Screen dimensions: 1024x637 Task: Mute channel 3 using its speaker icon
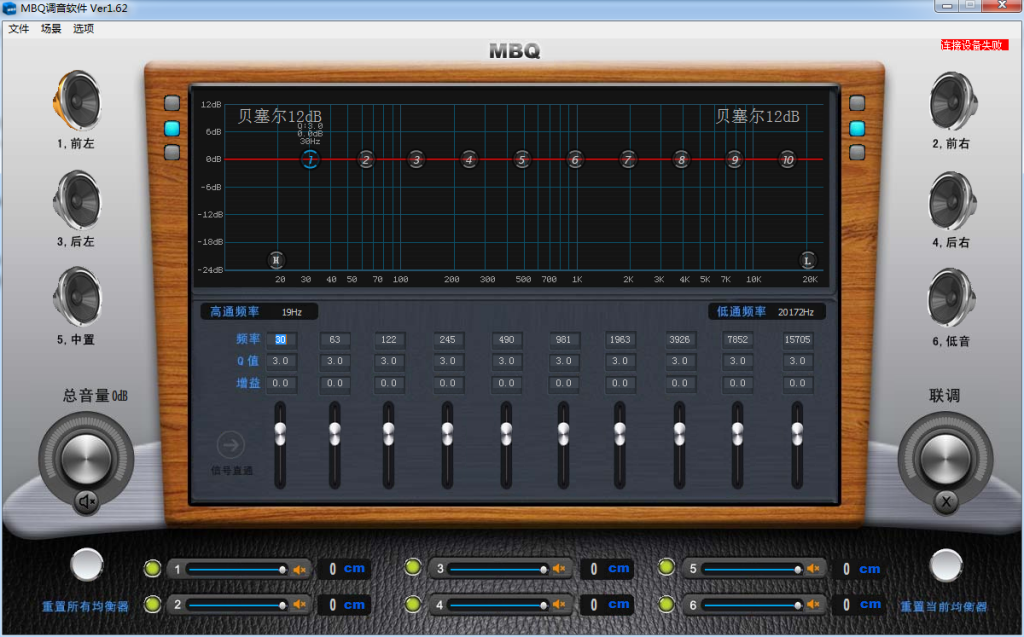tap(559, 569)
